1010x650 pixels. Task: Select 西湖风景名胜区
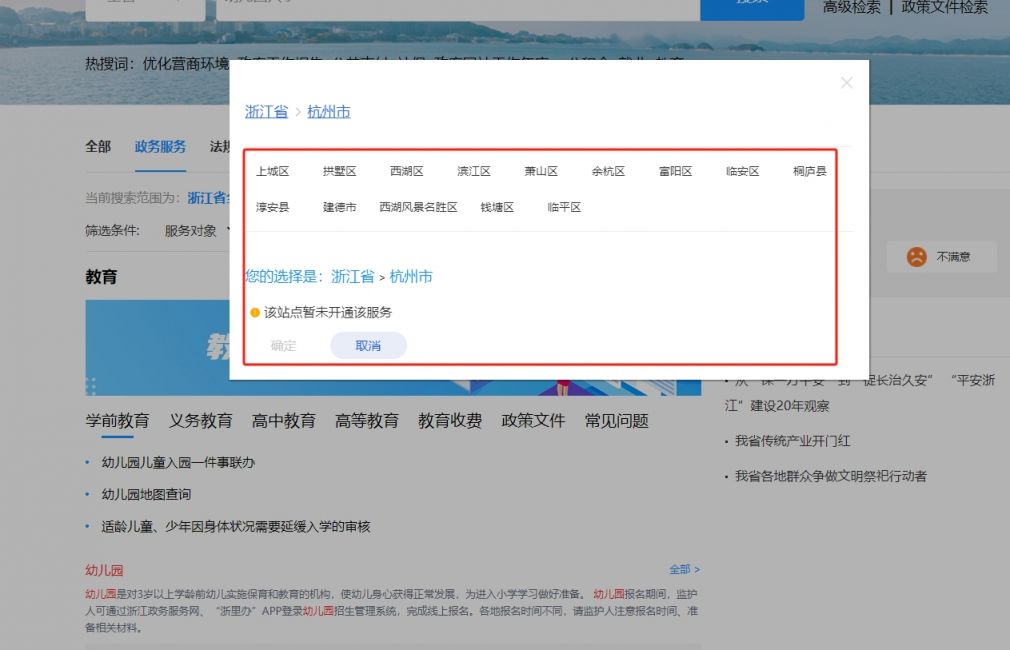(418, 207)
